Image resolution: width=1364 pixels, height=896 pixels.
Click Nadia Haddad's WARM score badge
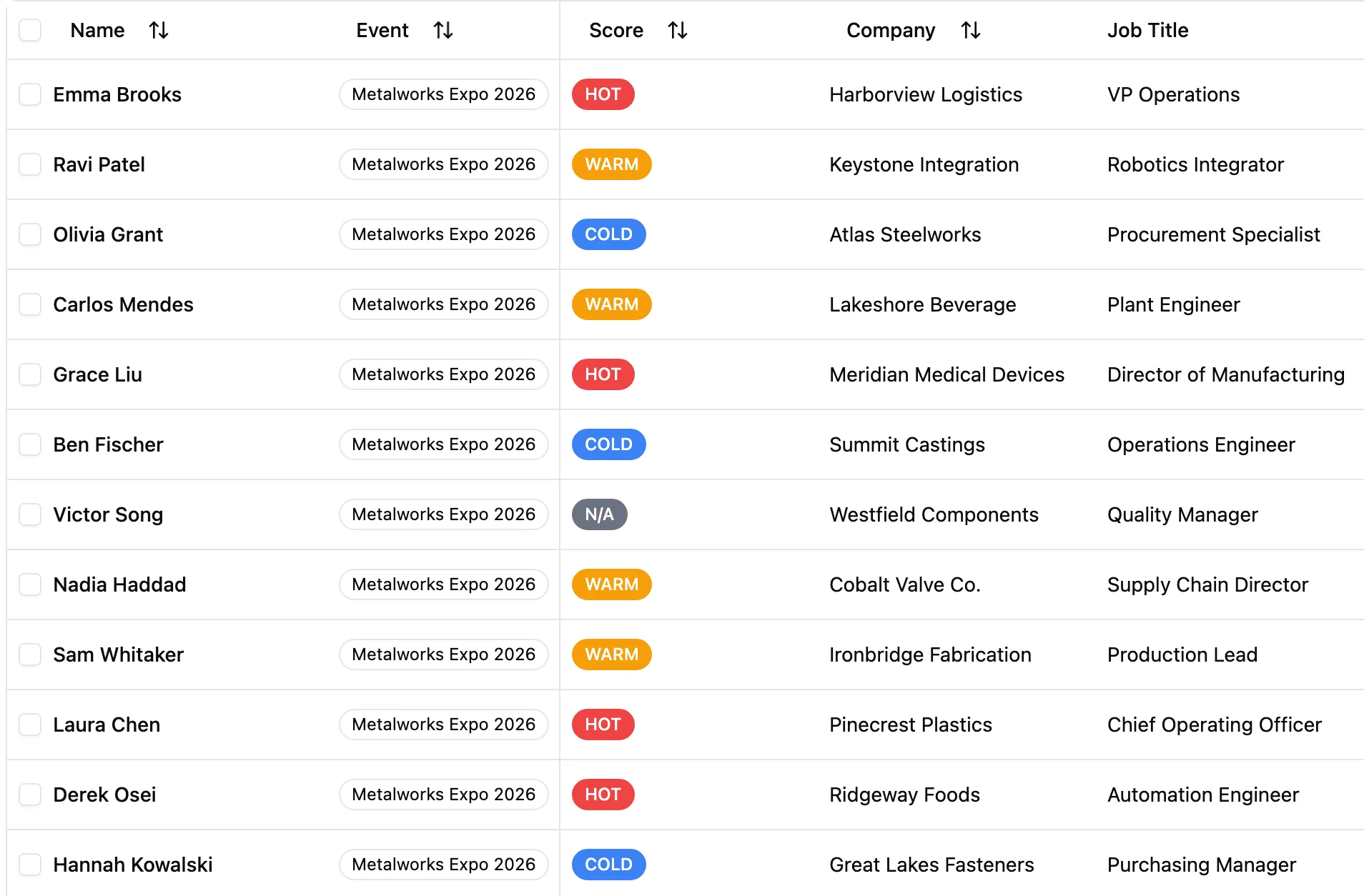(x=611, y=584)
